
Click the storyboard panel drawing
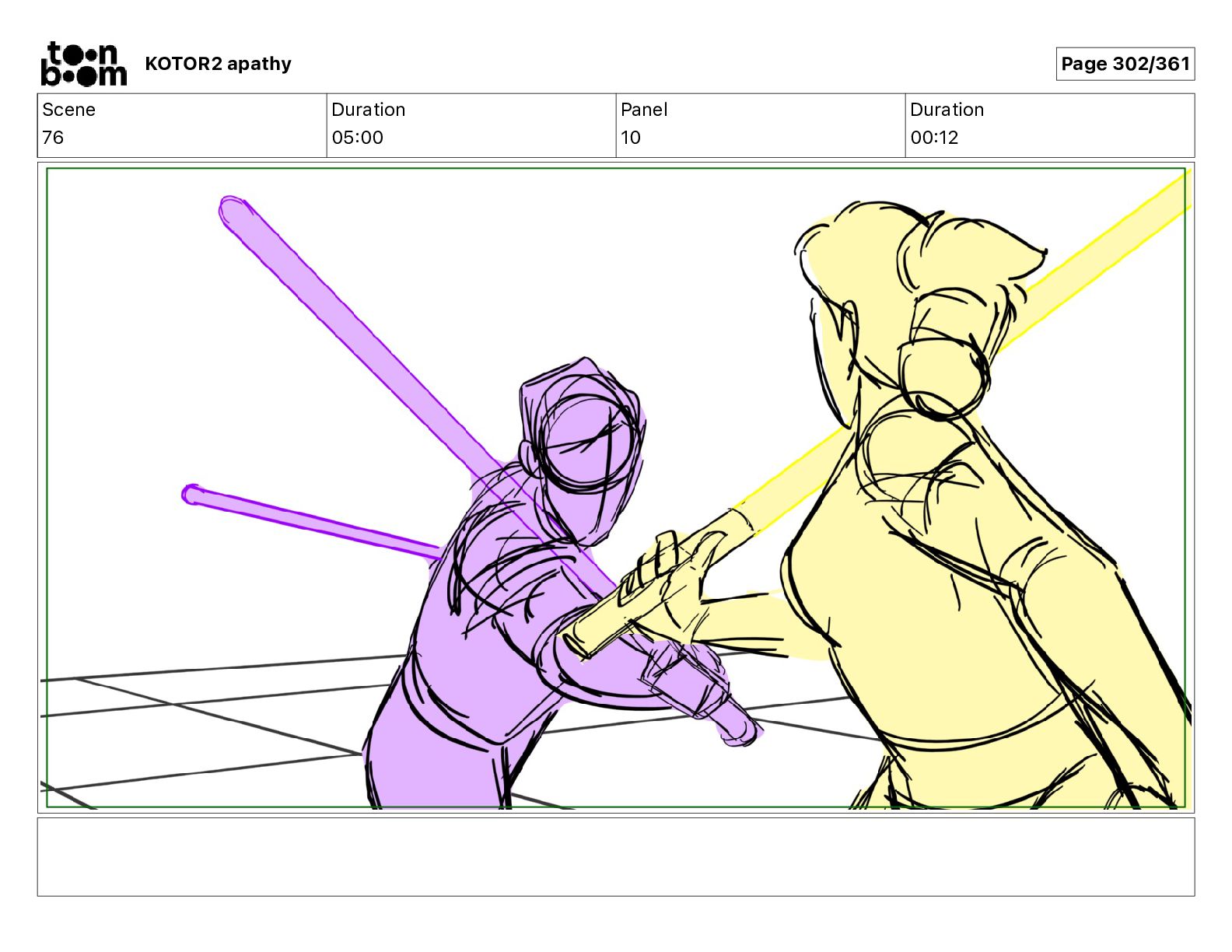click(x=616, y=488)
